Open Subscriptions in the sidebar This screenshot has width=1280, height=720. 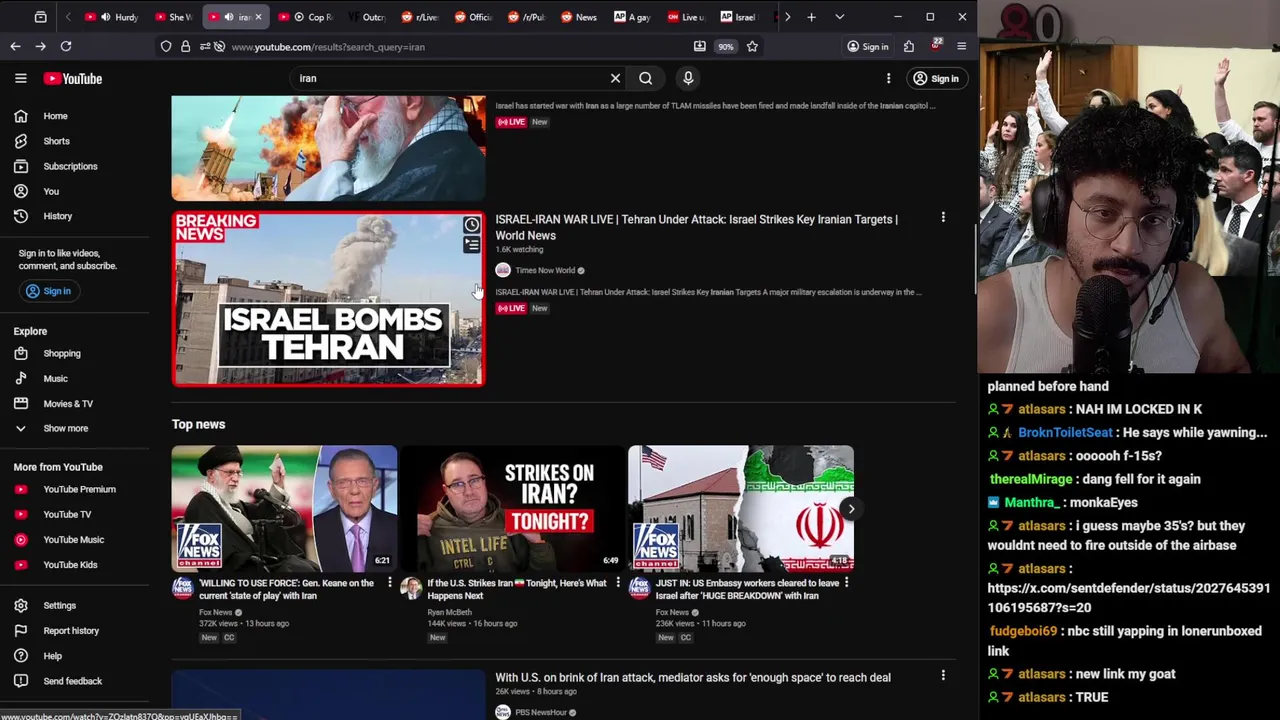point(70,166)
